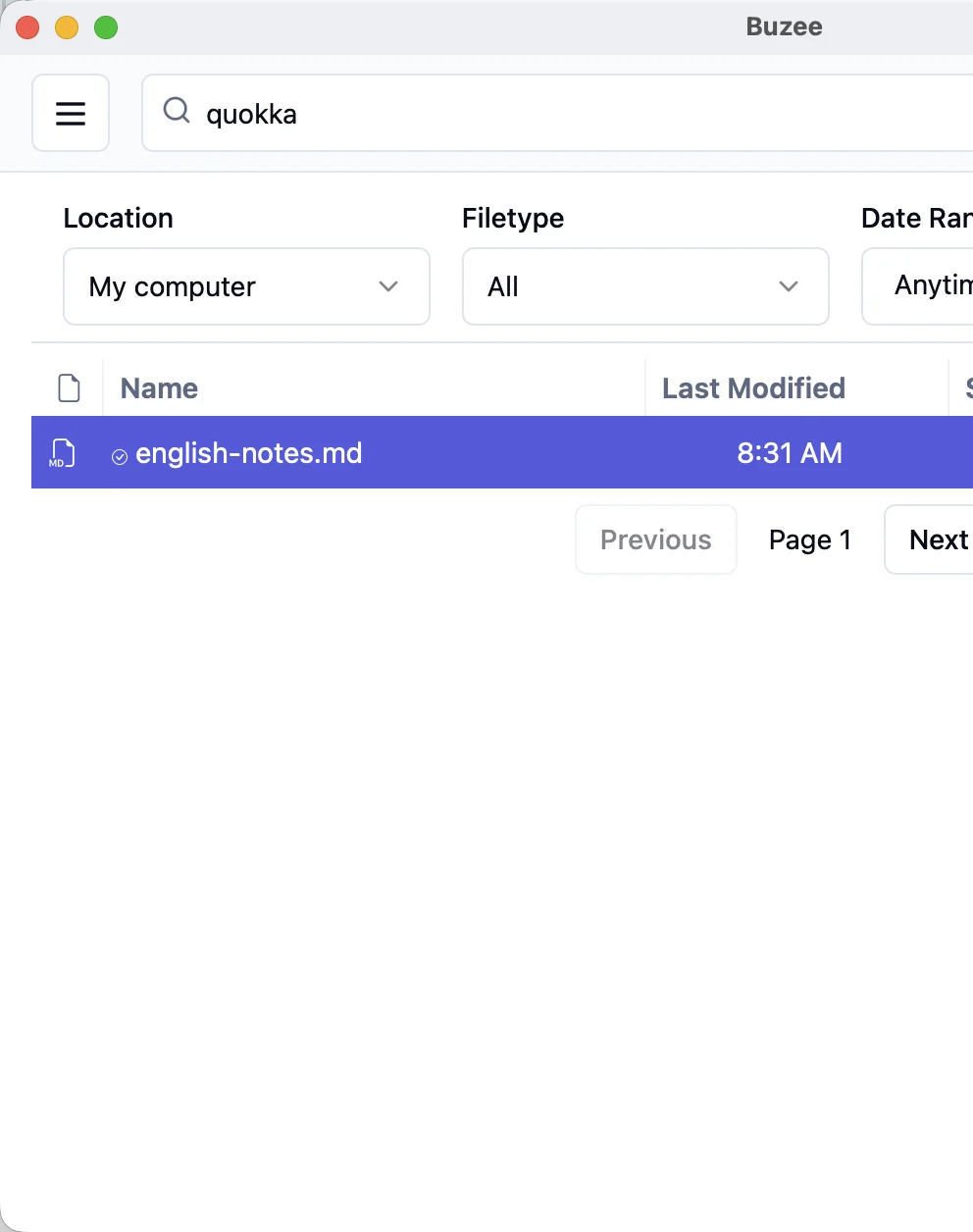This screenshot has width=973, height=1232.
Task: Open the Date Range Anytime dropdown
Action: point(917,286)
